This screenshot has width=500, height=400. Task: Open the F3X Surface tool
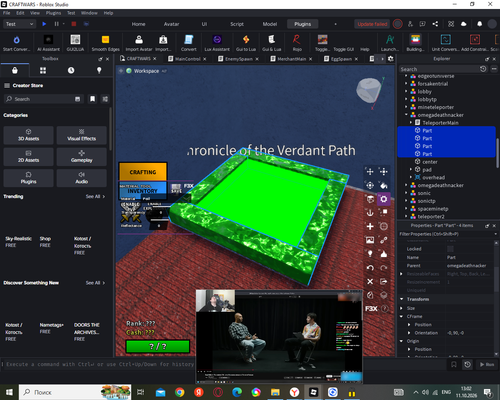click(370, 199)
